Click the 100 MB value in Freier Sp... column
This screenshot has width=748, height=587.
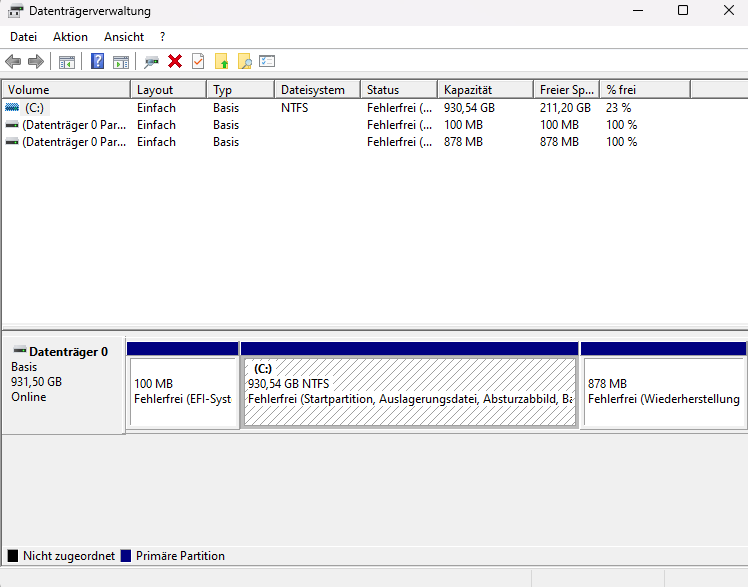click(x=559, y=125)
